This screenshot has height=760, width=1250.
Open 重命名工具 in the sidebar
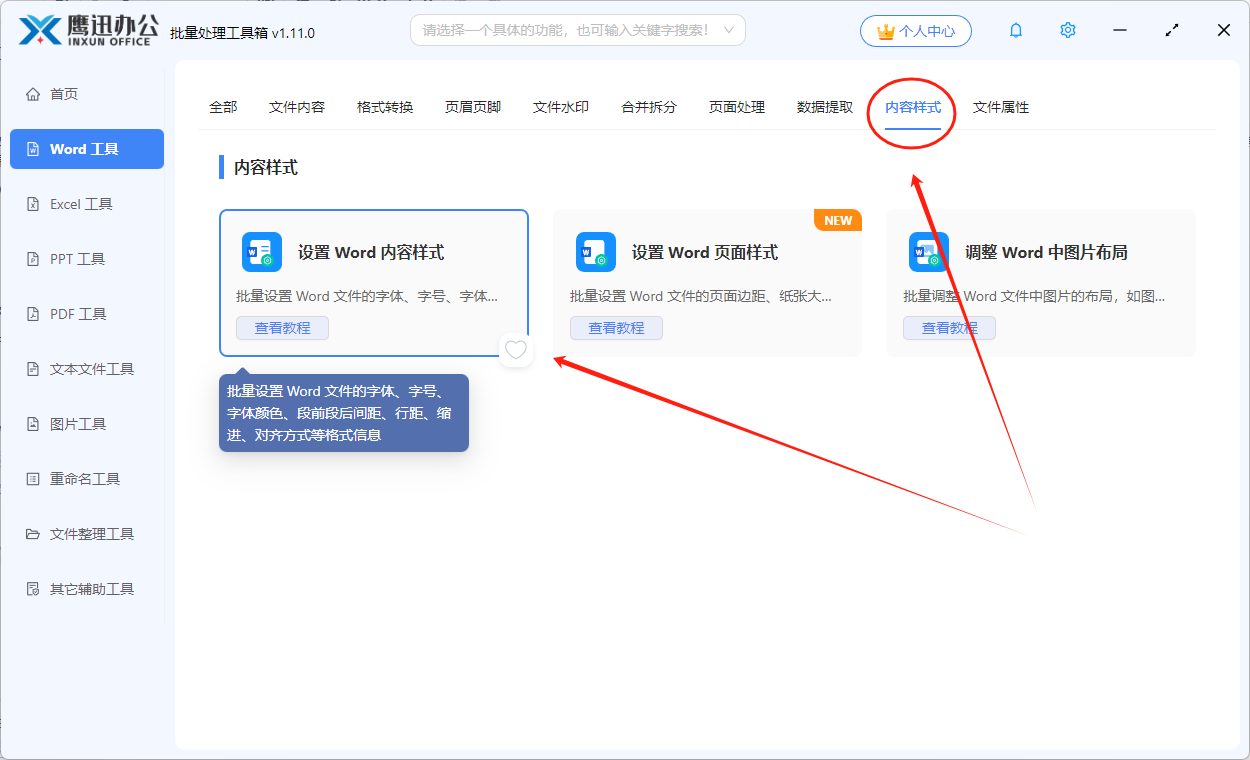[87, 479]
